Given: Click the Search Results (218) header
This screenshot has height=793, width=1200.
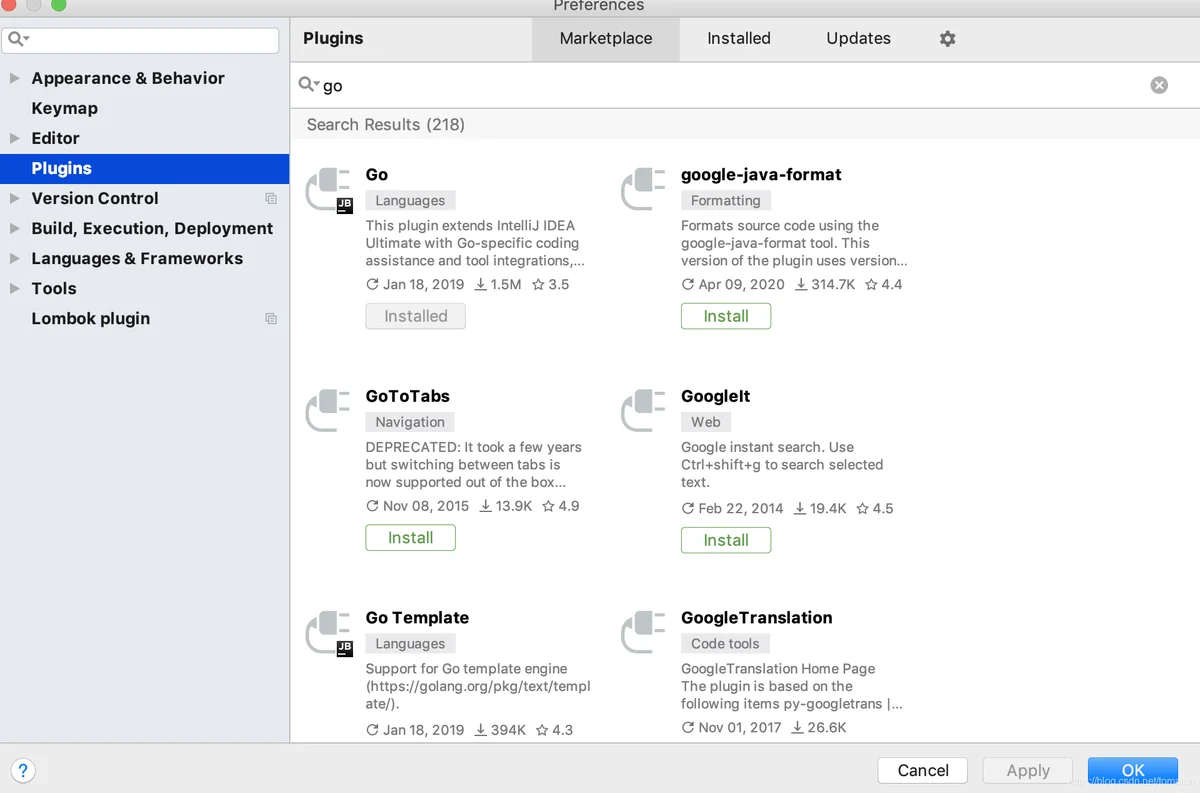Looking at the screenshot, I should (386, 125).
